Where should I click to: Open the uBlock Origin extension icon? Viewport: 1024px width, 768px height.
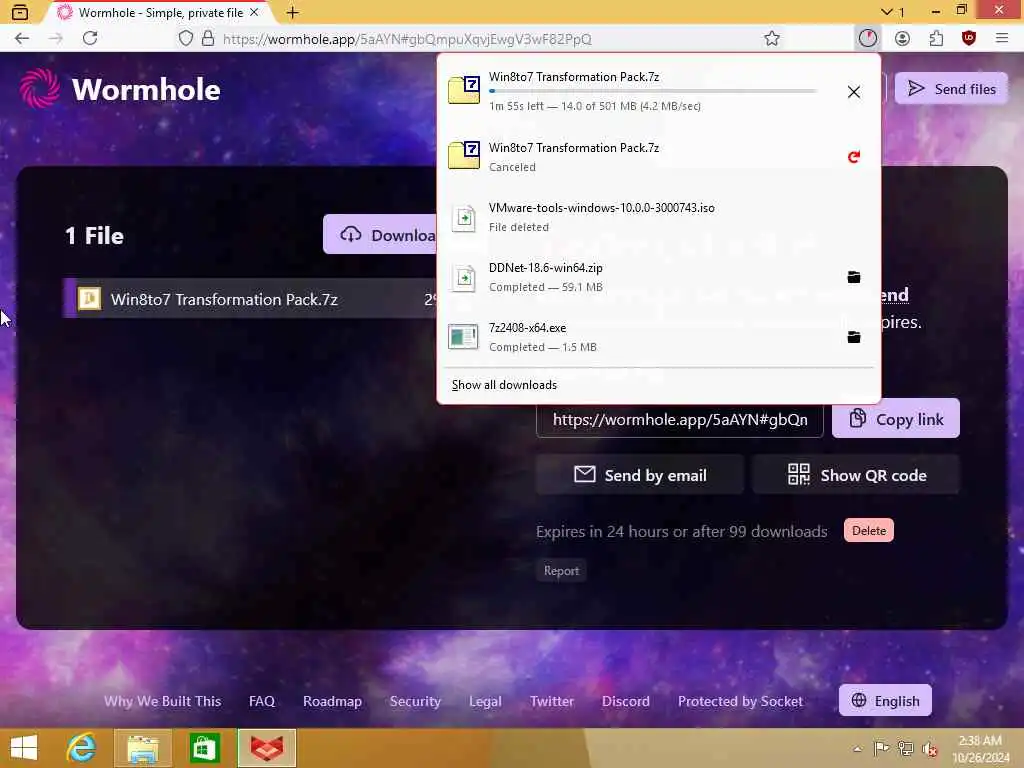pos(968,39)
